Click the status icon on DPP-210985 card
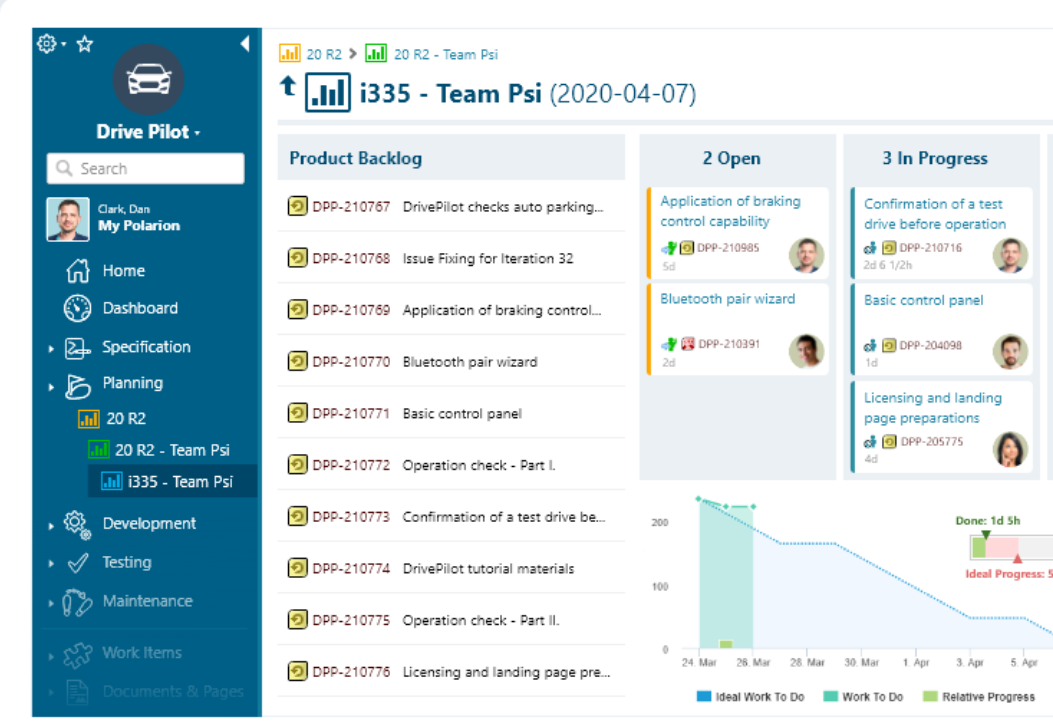The image size is (1053, 722). pyautogui.click(x=669, y=248)
